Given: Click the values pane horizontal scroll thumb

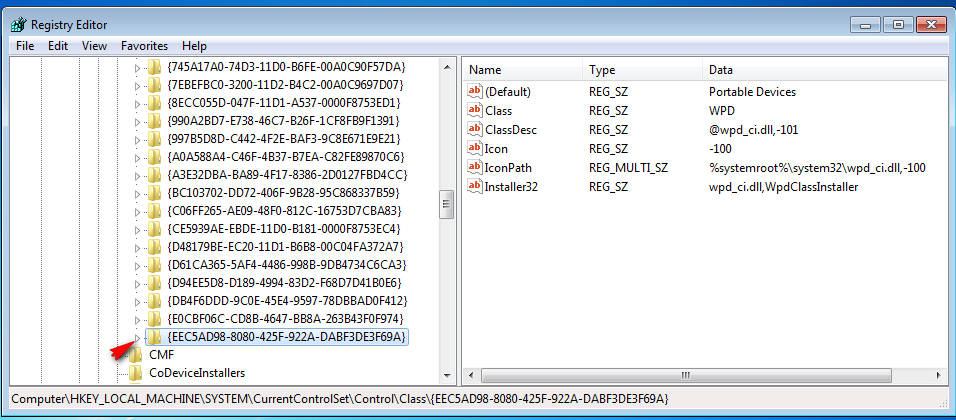Looking at the screenshot, I should 685,374.
